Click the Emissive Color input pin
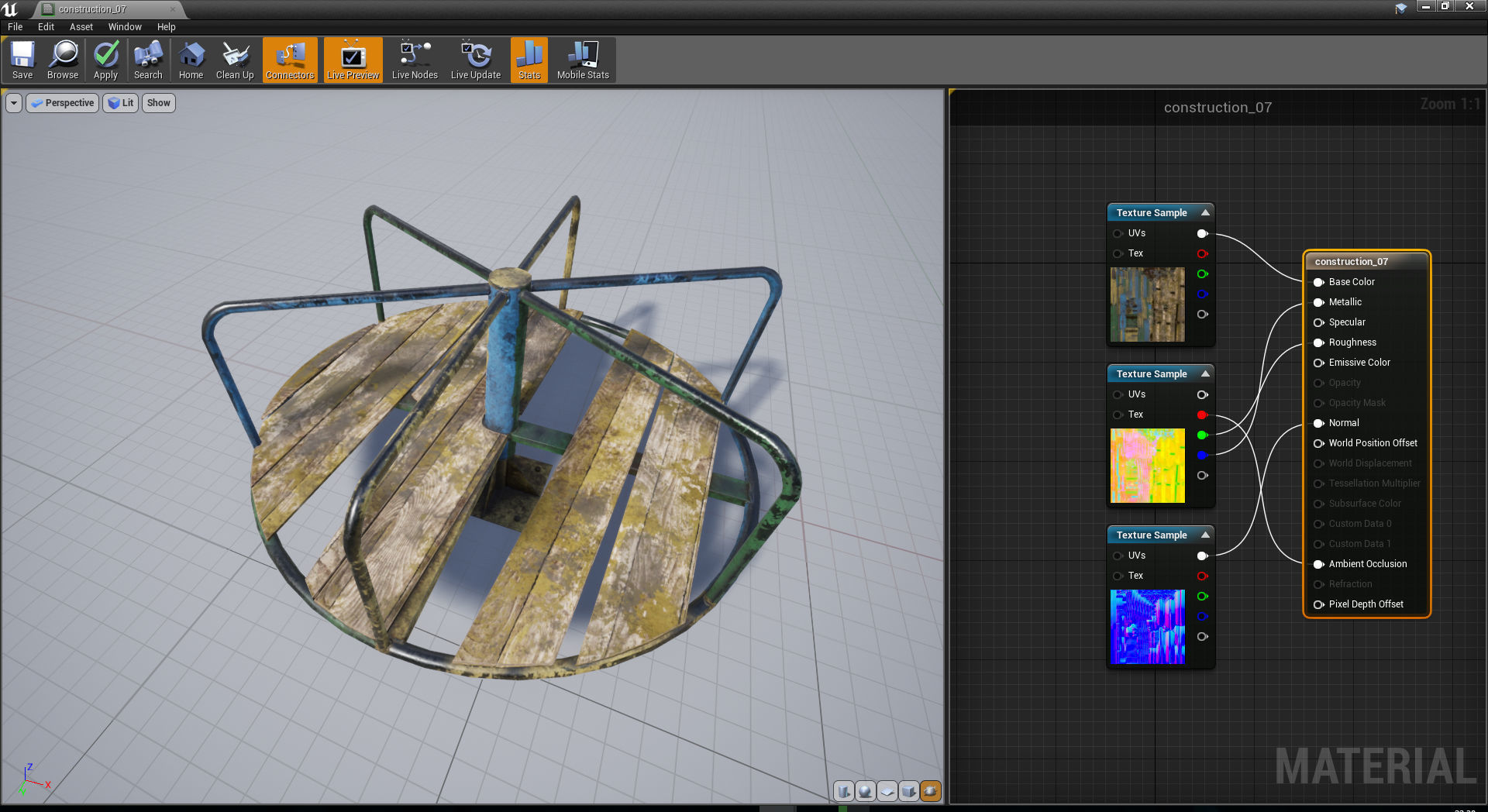 click(x=1318, y=363)
